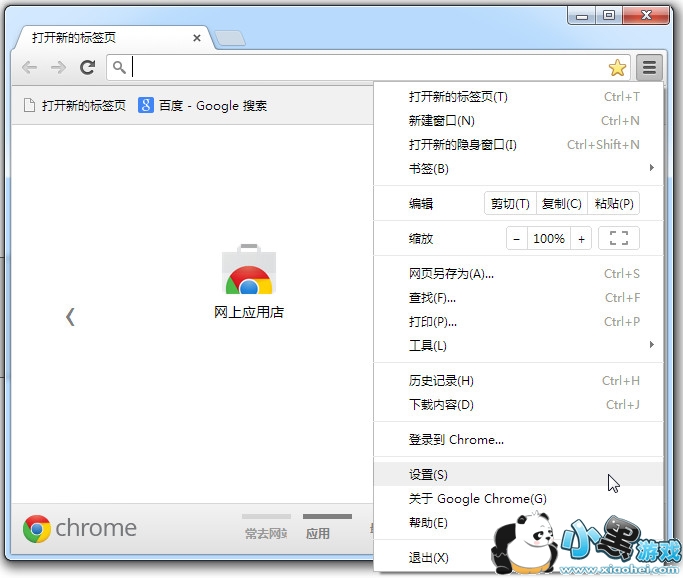Open the 百度 - Google 搜索 bookmark

click(x=203, y=105)
